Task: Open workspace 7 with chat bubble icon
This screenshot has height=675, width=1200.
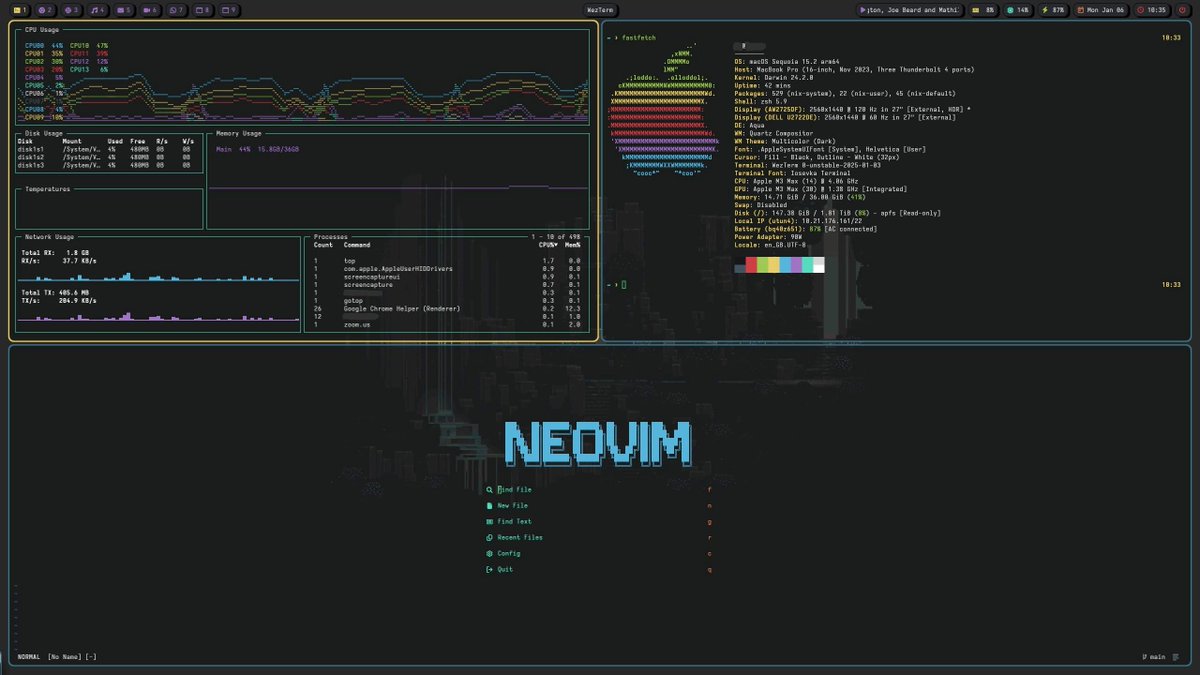Action: point(177,10)
